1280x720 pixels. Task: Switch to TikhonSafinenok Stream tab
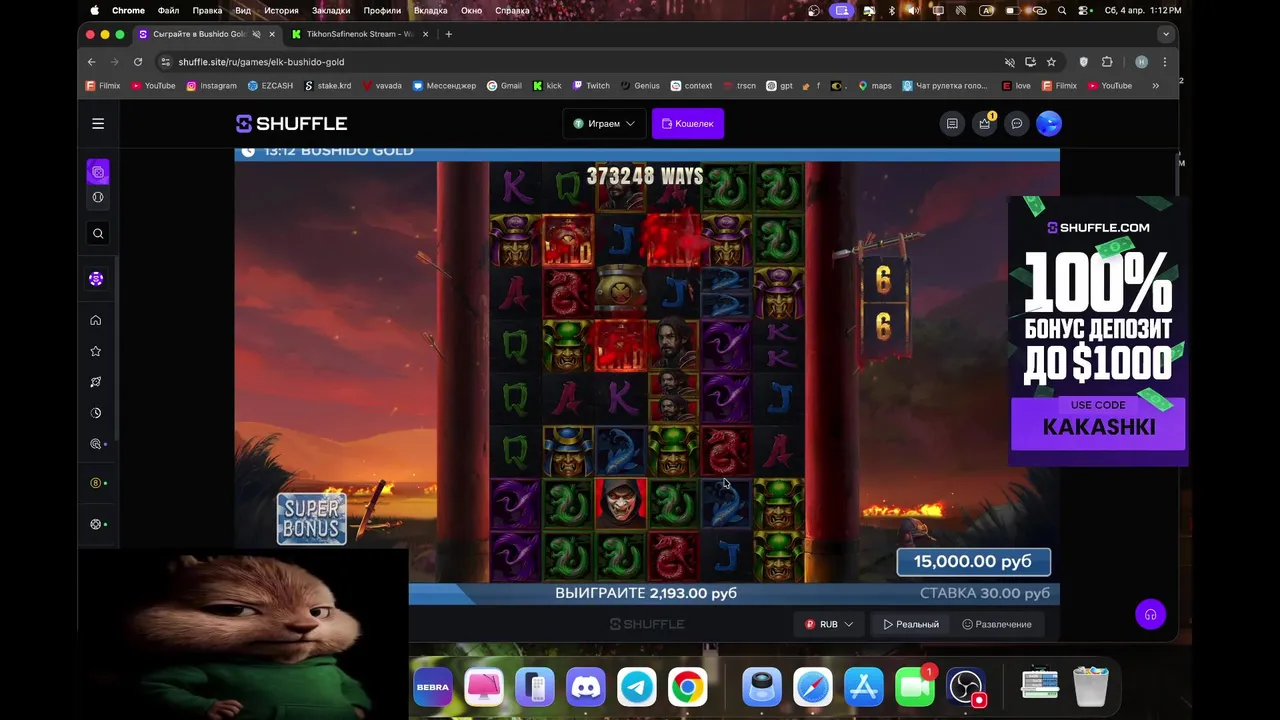pos(360,34)
